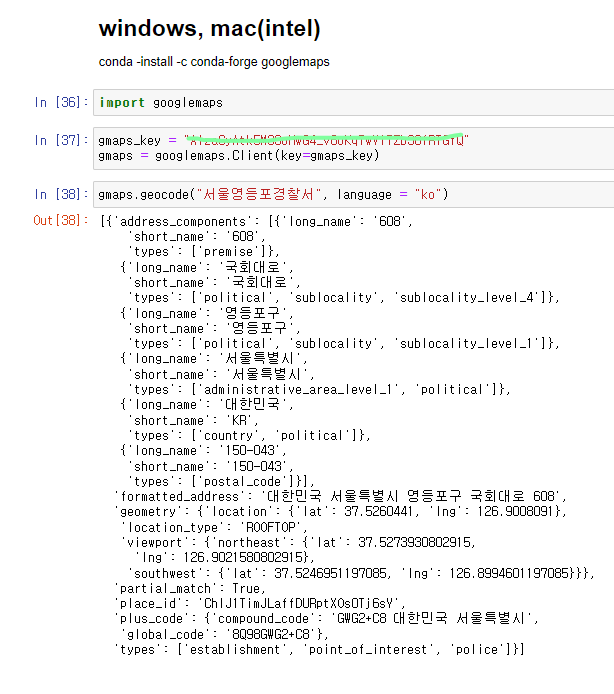Click the 'partial_match': True line
The width and height of the screenshot is (614, 694).
[190, 589]
